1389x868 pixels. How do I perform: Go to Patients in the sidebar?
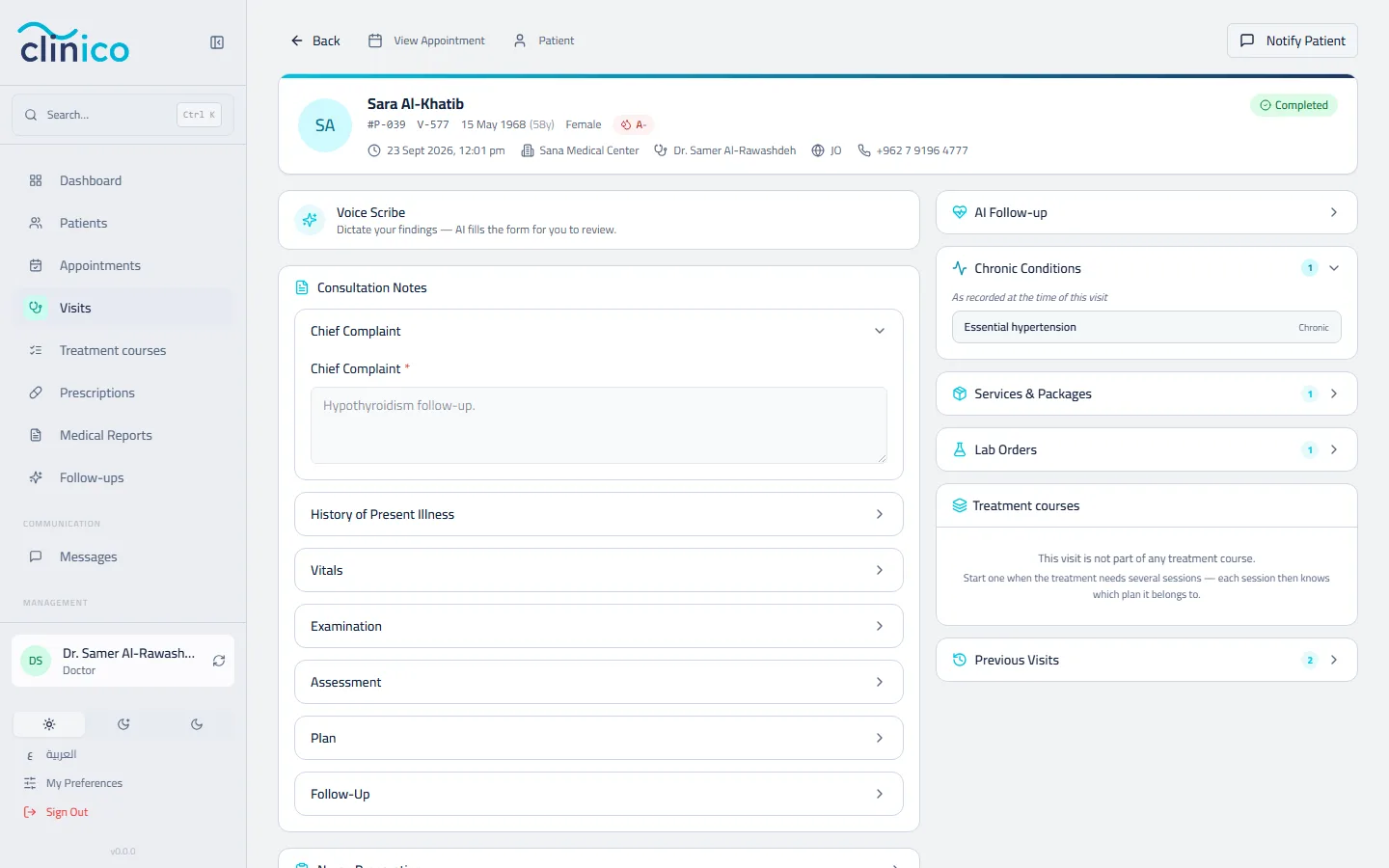123,223
